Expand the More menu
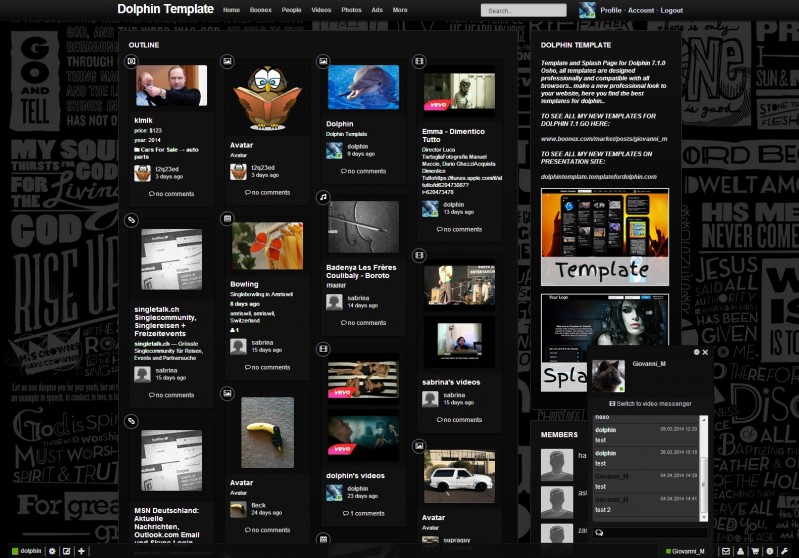The image size is (799, 558). [x=400, y=10]
